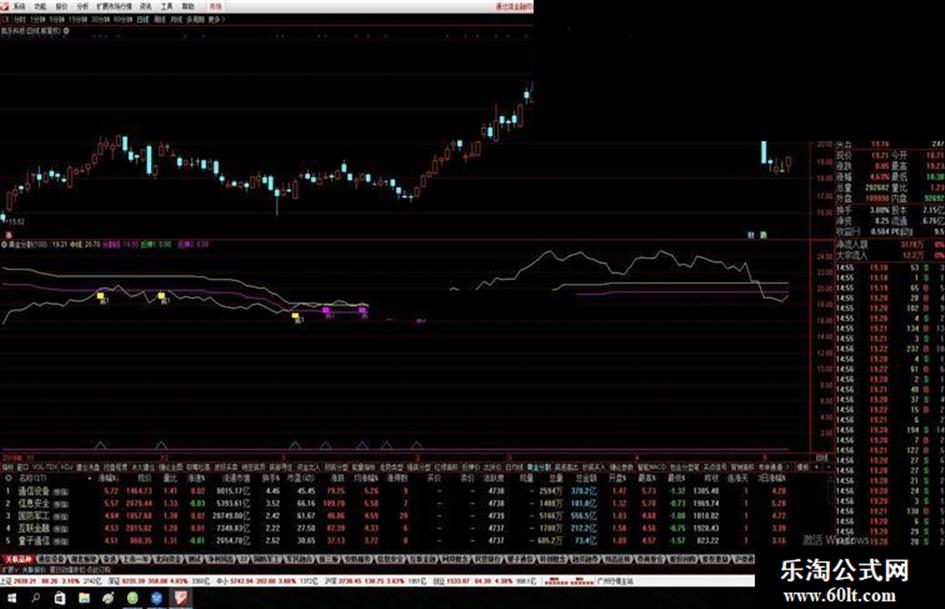Select 通信设备 row in sector list
The image size is (945, 609).
click(x=33, y=491)
